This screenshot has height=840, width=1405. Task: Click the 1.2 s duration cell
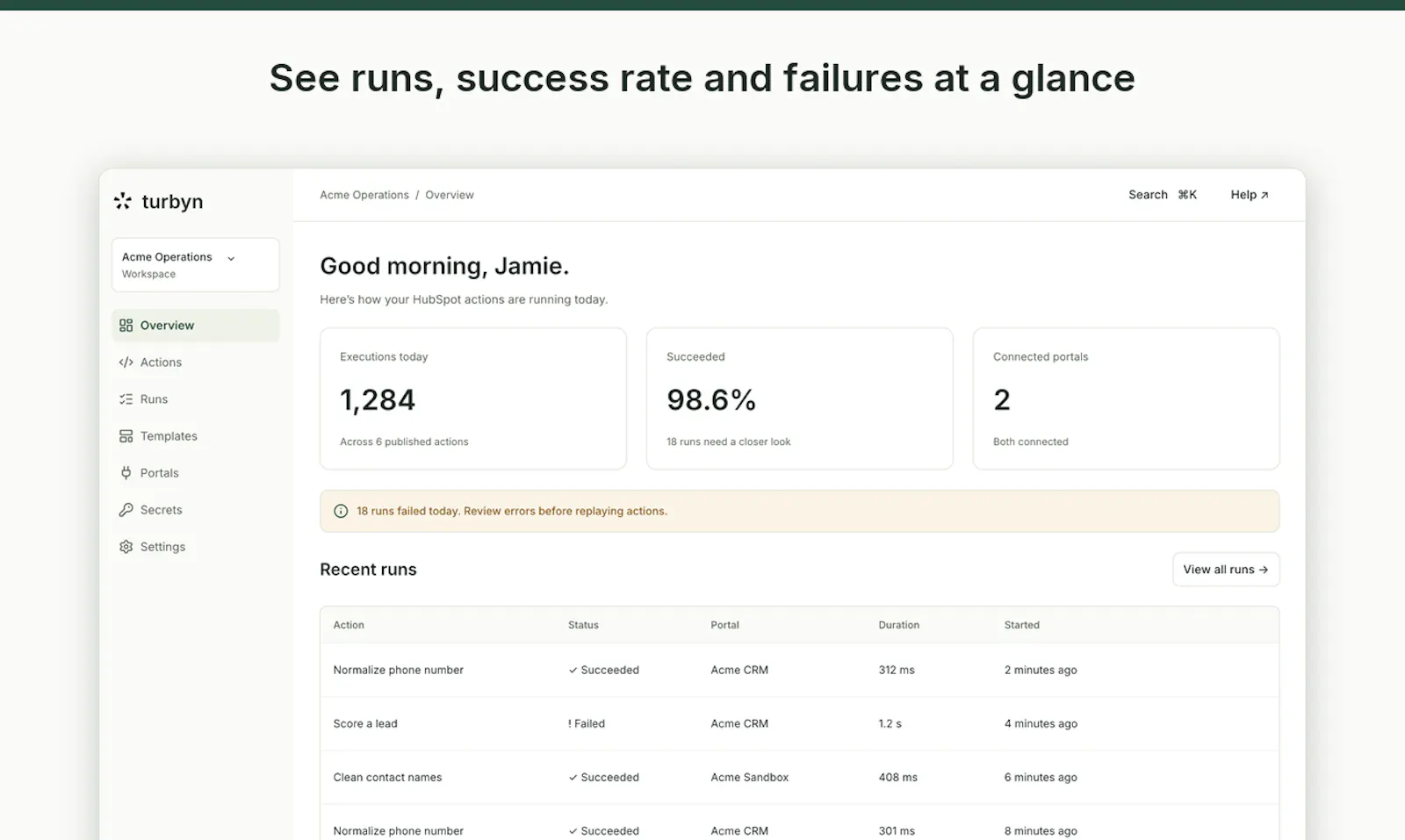pyautogui.click(x=890, y=724)
